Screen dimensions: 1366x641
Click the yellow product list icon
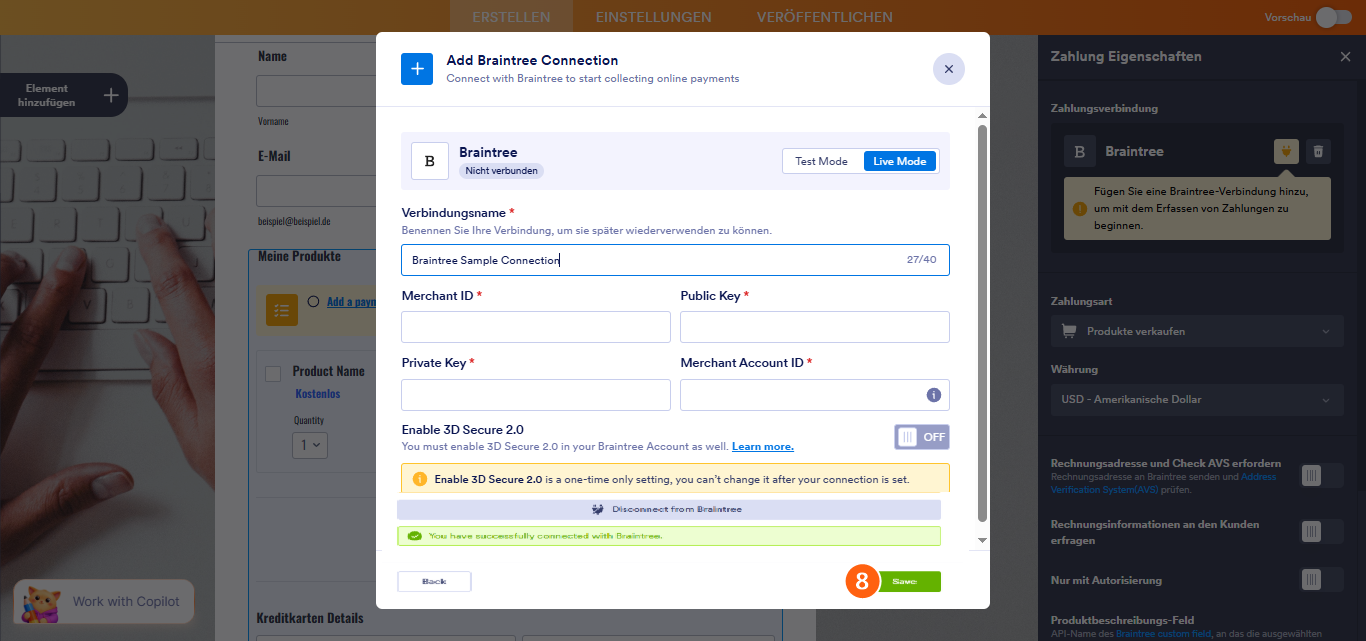[x=282, y=310]
